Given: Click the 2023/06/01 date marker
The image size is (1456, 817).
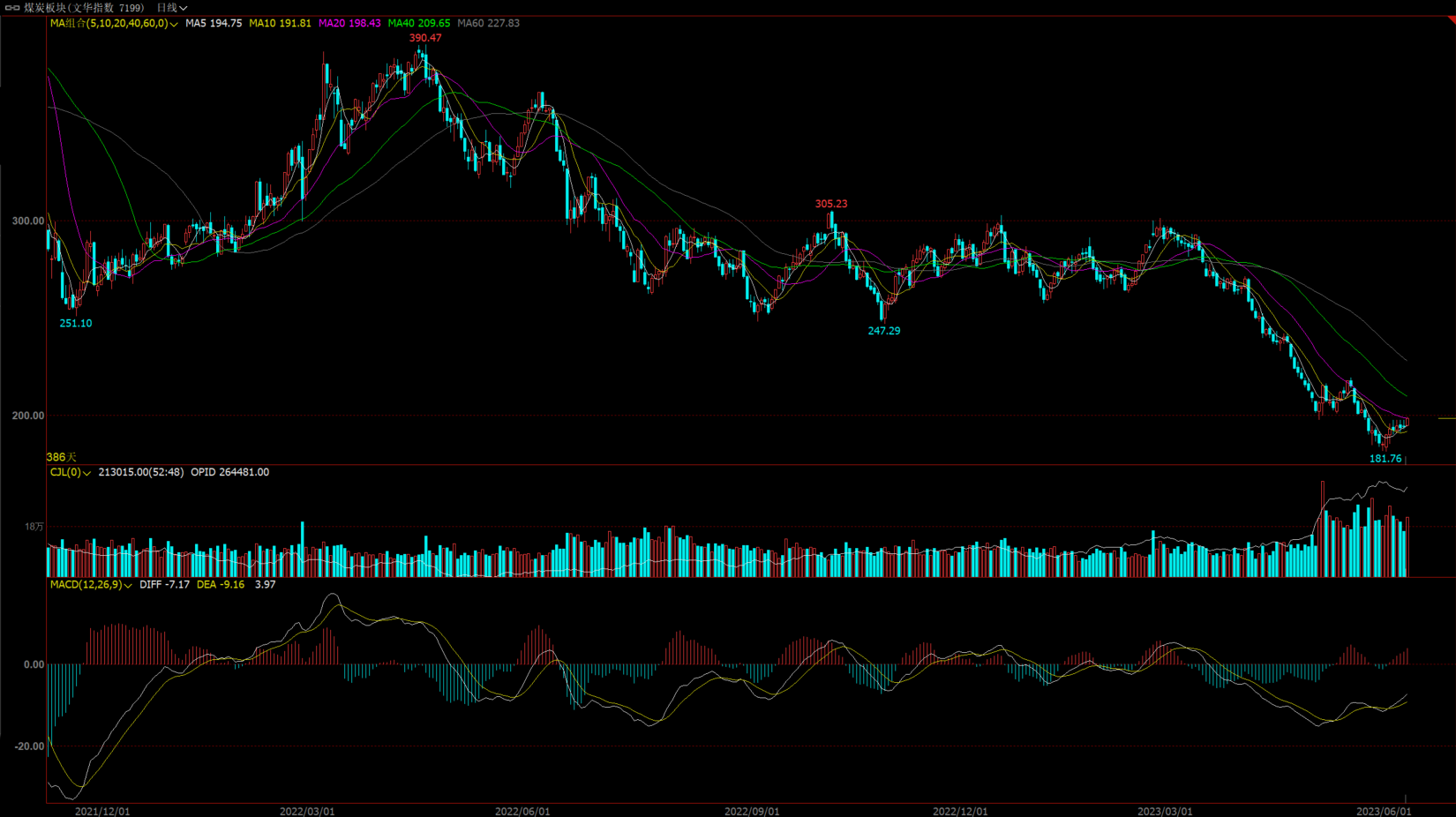Looking at the screenshot, I should pyautogui.click(x=1384, y=812).
